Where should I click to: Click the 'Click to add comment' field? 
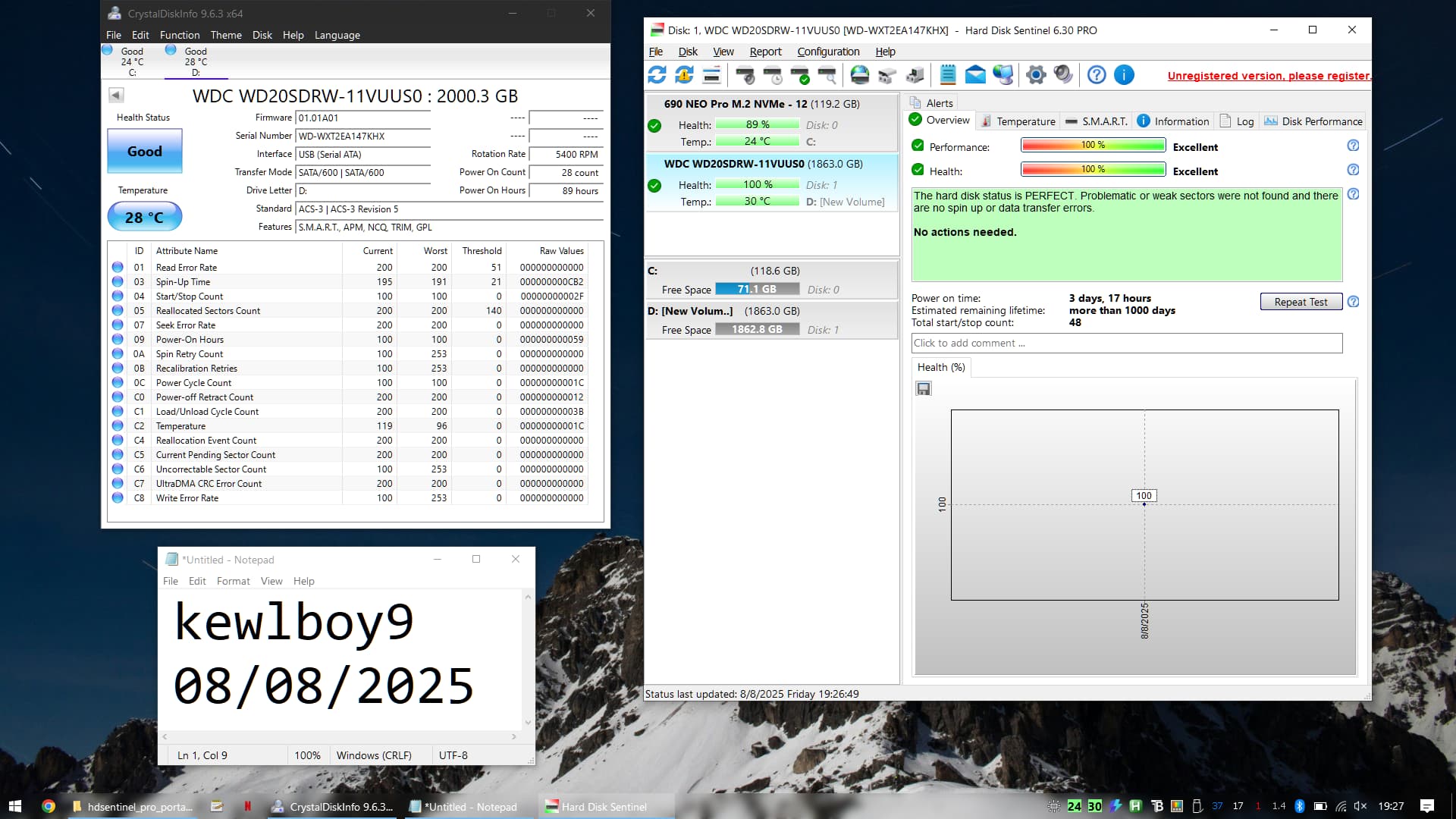coord(1126,343)
